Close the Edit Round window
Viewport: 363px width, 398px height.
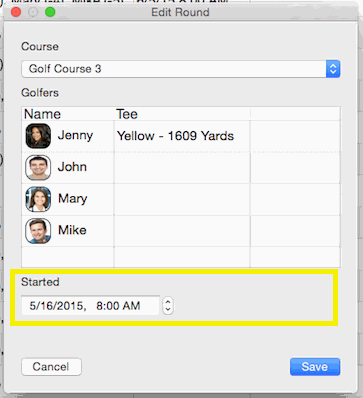coord(16,12)
